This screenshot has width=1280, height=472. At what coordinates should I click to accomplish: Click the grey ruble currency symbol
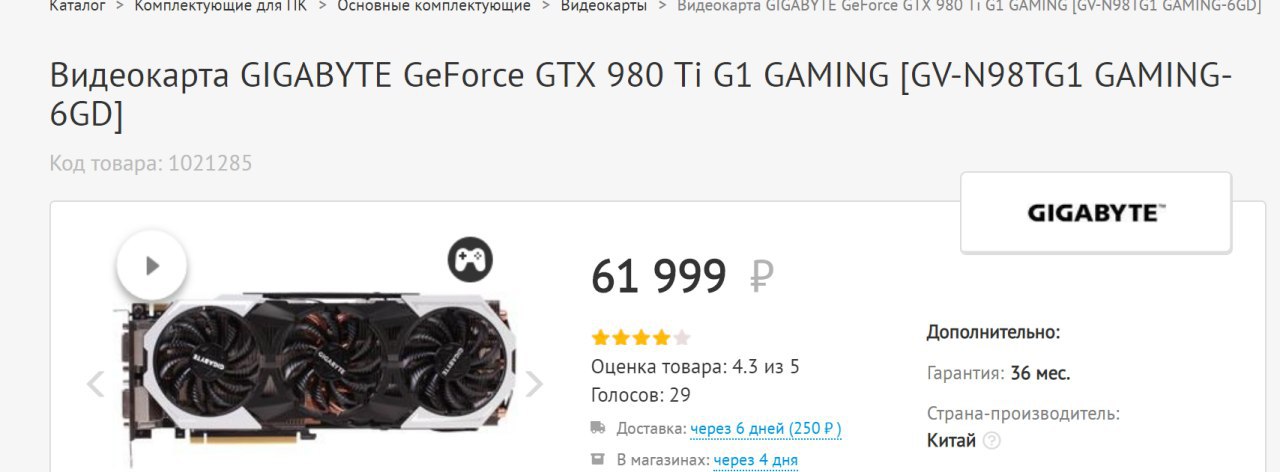[762, 276]
